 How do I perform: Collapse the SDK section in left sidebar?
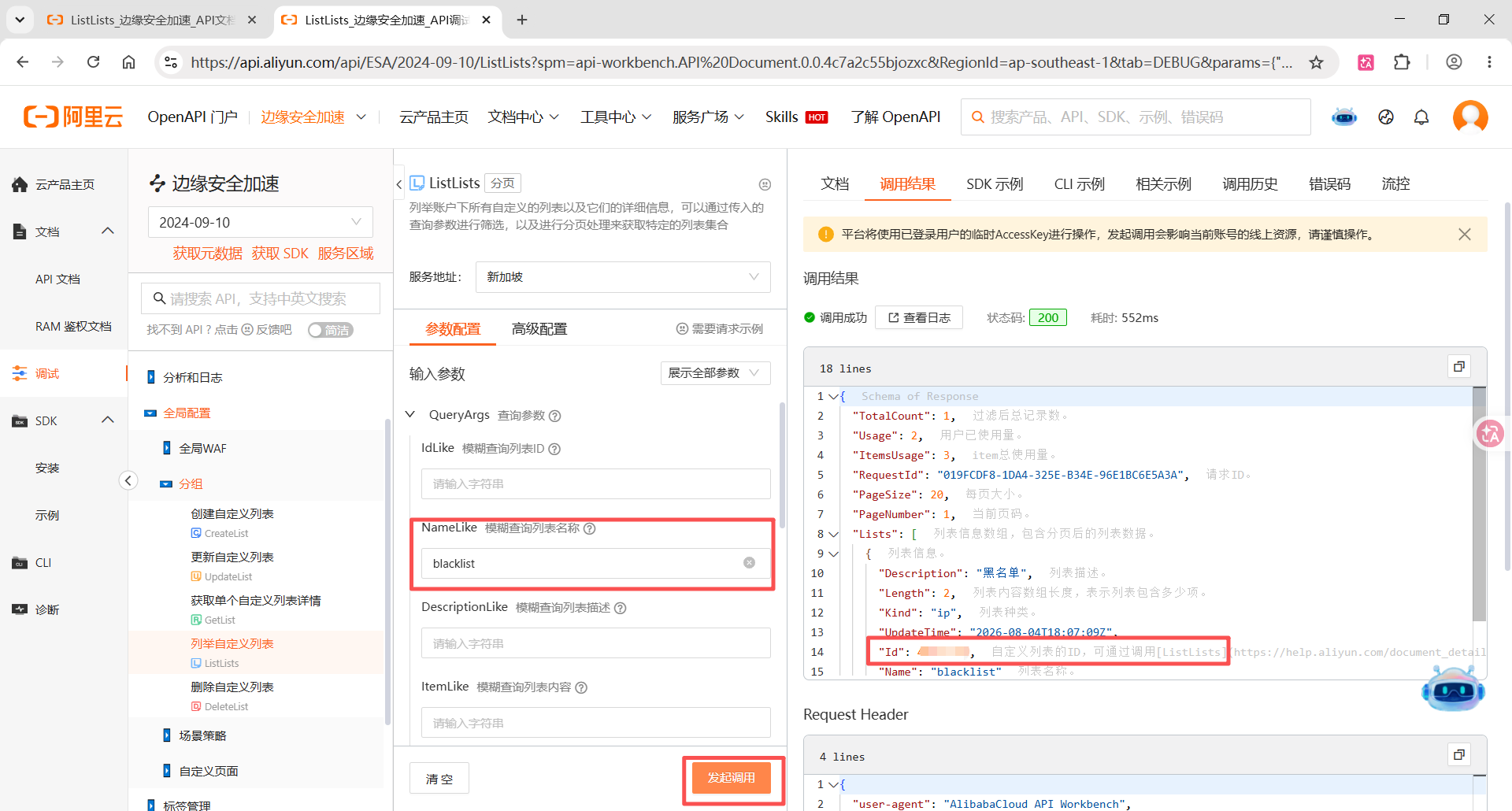tap(108, 420)
